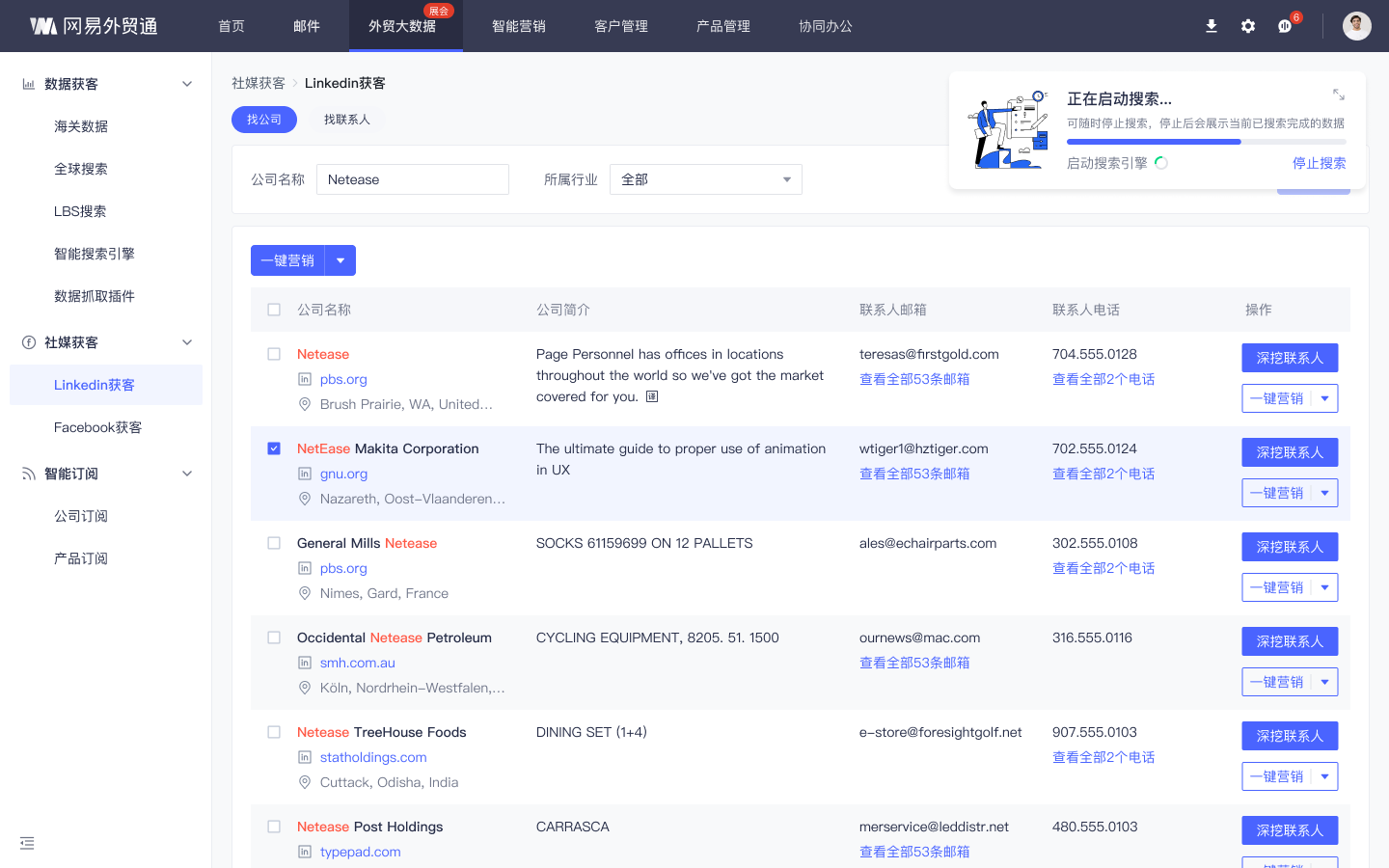
Task: Collapse the 数据获客 sidebar section
Action: click(187, 84)
